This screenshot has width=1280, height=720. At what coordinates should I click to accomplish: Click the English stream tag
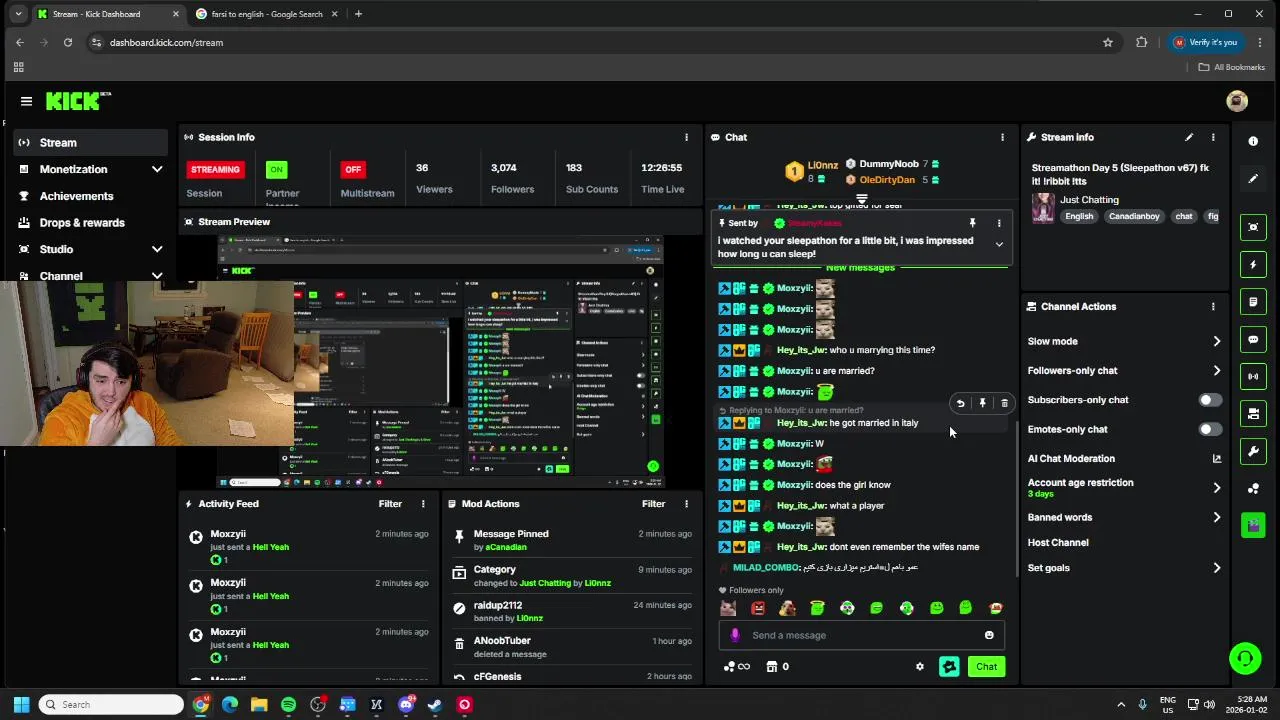point(1079,217)
